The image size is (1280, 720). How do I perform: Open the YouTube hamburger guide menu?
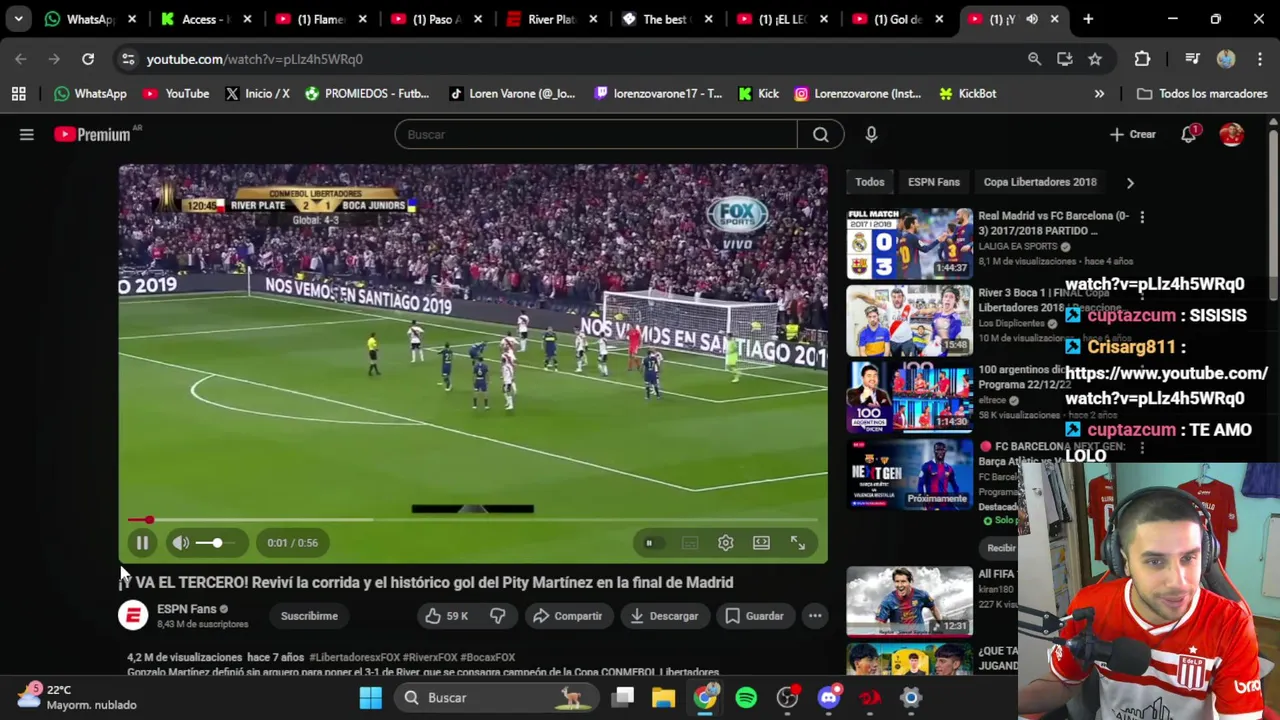pos(27,134)
